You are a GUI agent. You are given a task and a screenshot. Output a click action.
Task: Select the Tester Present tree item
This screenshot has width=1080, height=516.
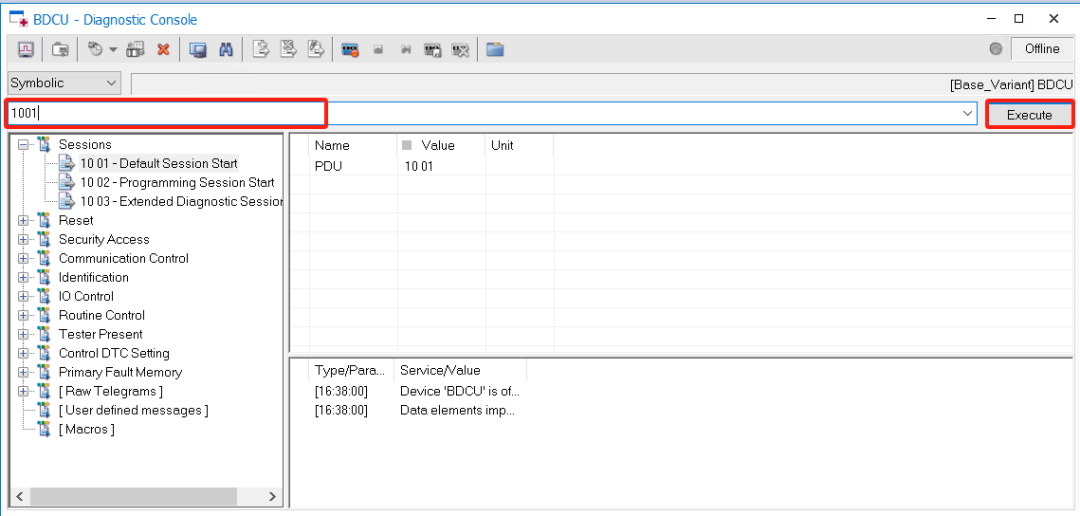101,334
